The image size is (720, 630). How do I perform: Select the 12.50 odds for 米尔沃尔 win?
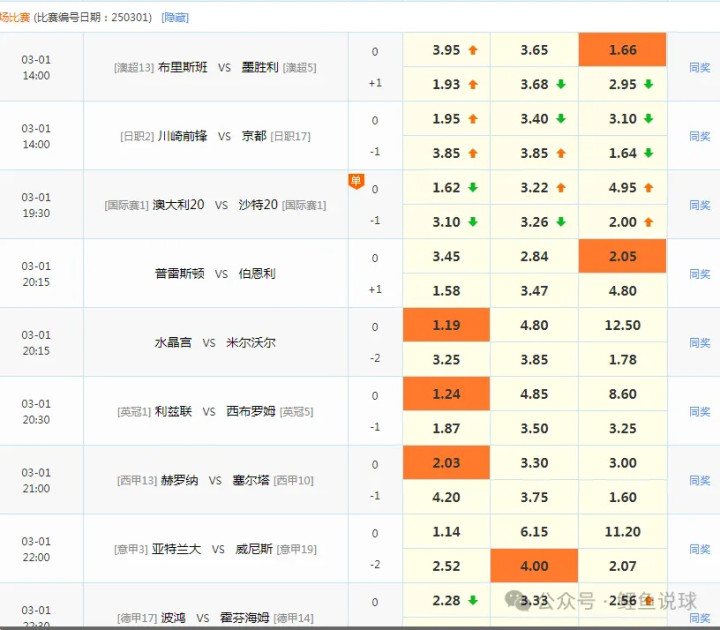pos(622,325)
